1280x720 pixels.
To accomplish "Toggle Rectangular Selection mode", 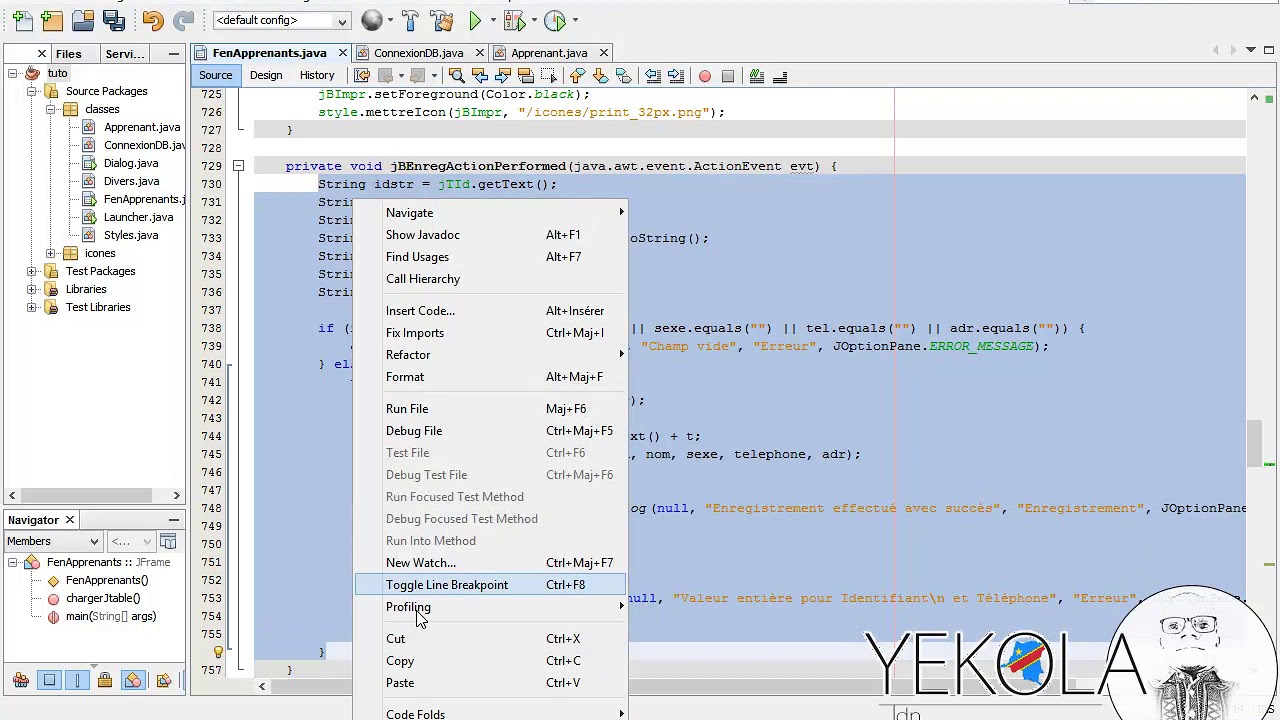I will click(x=548, y=75).
